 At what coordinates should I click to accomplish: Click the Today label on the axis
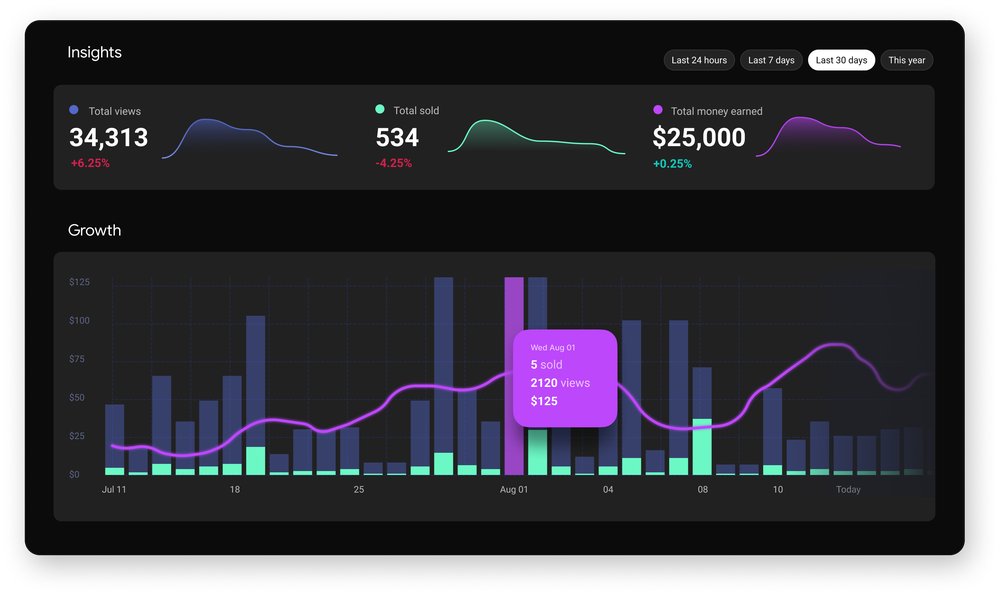pyautogui.click(x=848, y=489)
